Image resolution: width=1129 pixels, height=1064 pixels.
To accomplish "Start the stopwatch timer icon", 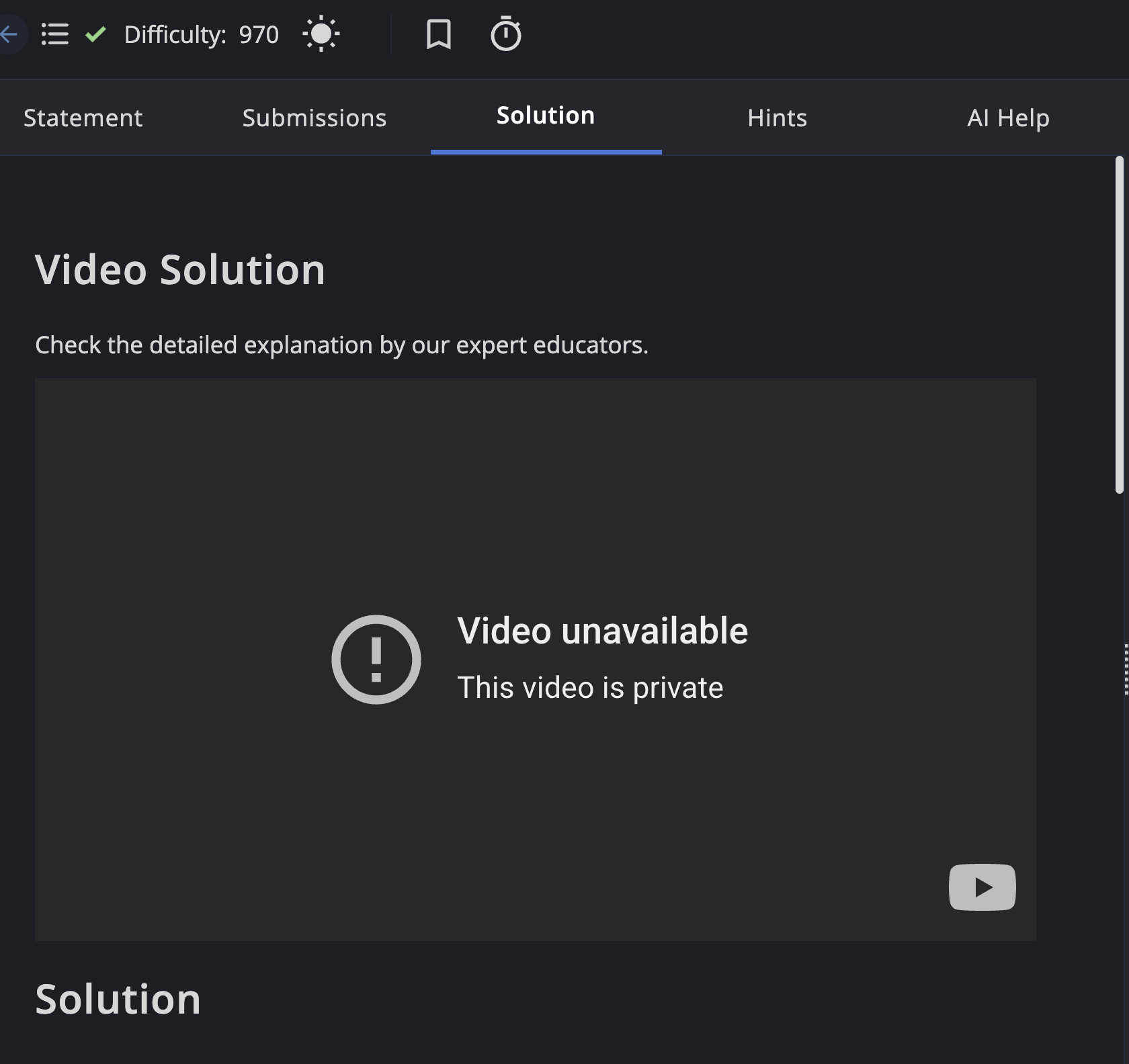I will point(505,34).
